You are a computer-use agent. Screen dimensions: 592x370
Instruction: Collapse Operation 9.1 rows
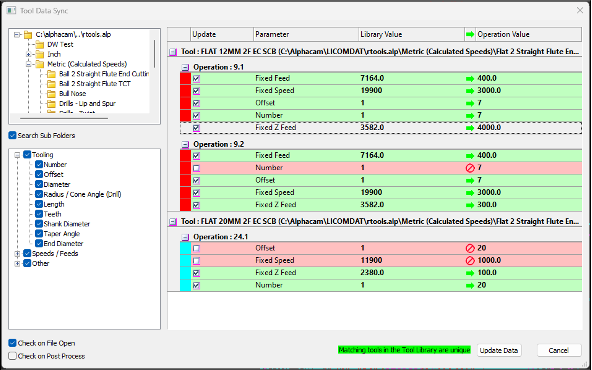185,68
